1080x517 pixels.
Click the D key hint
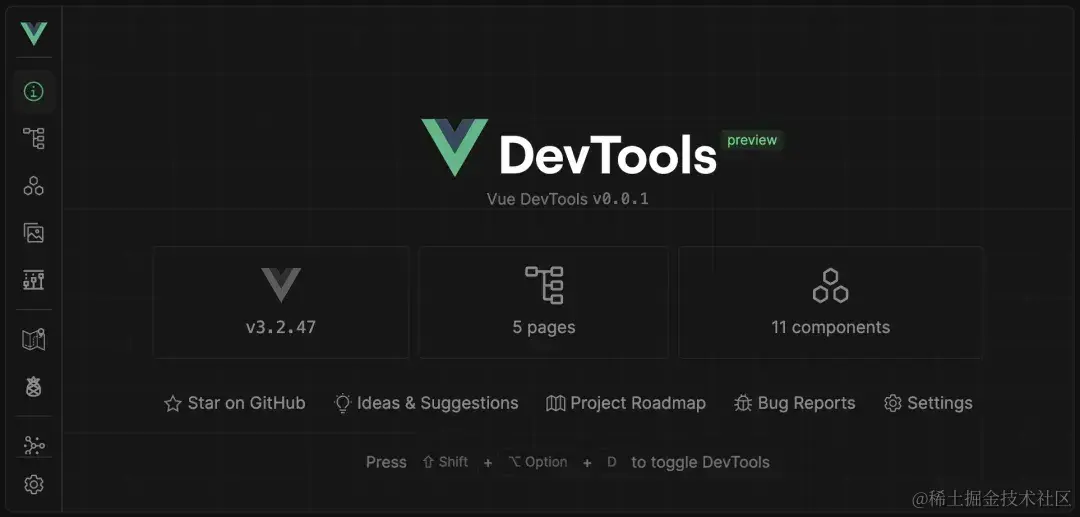(x=612, y=462)
